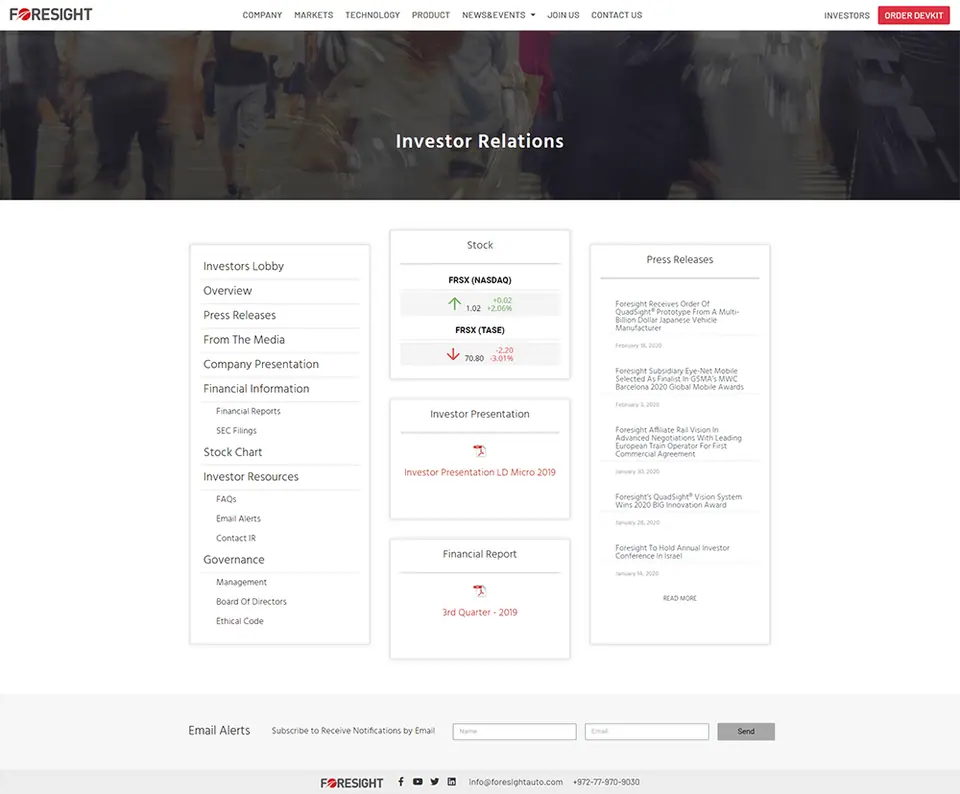Open Management sub-item
The width and height of the screenshot is (960, 794).
tap(241, 583)
